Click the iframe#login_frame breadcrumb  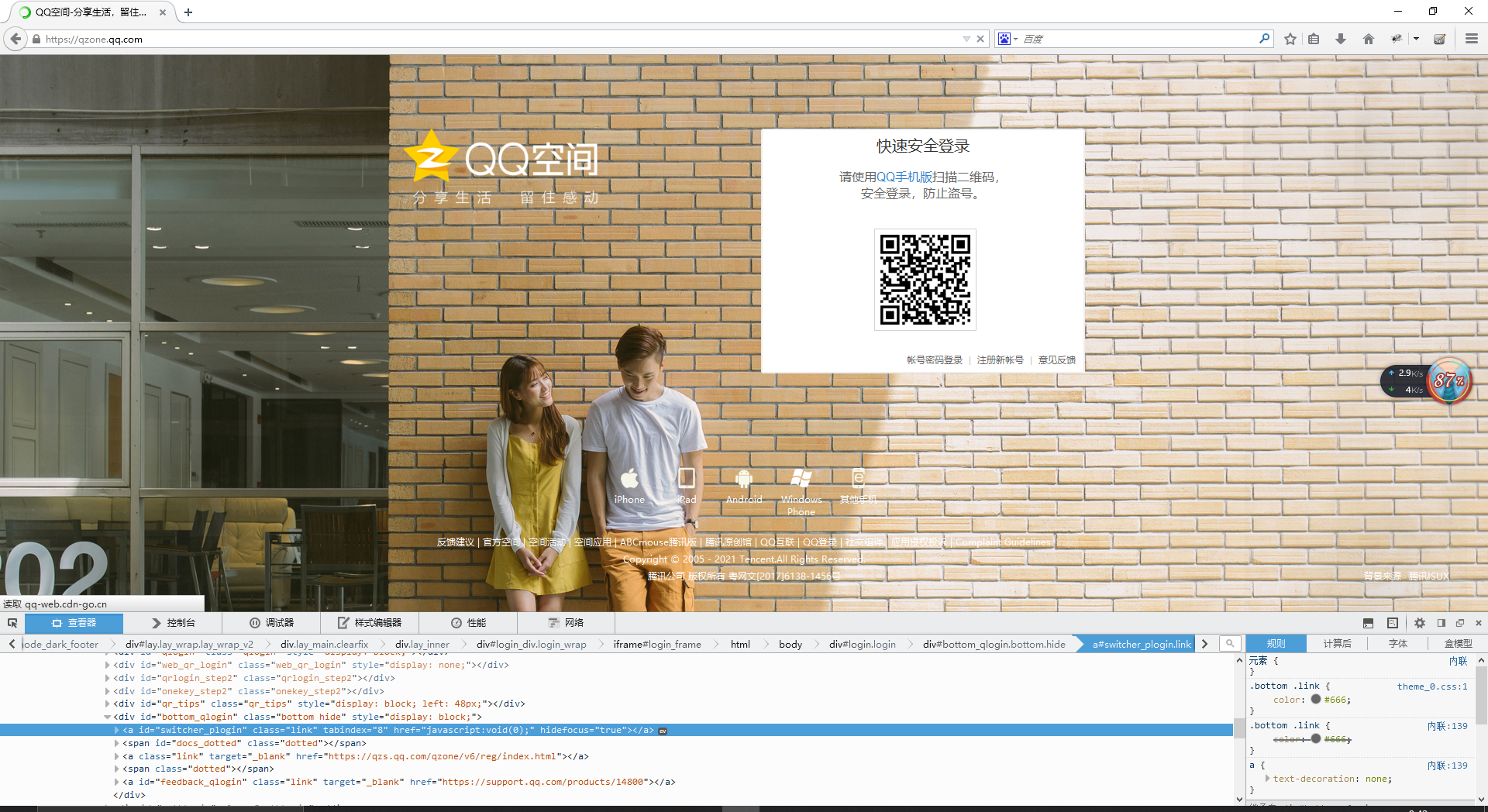click(657, 645)
